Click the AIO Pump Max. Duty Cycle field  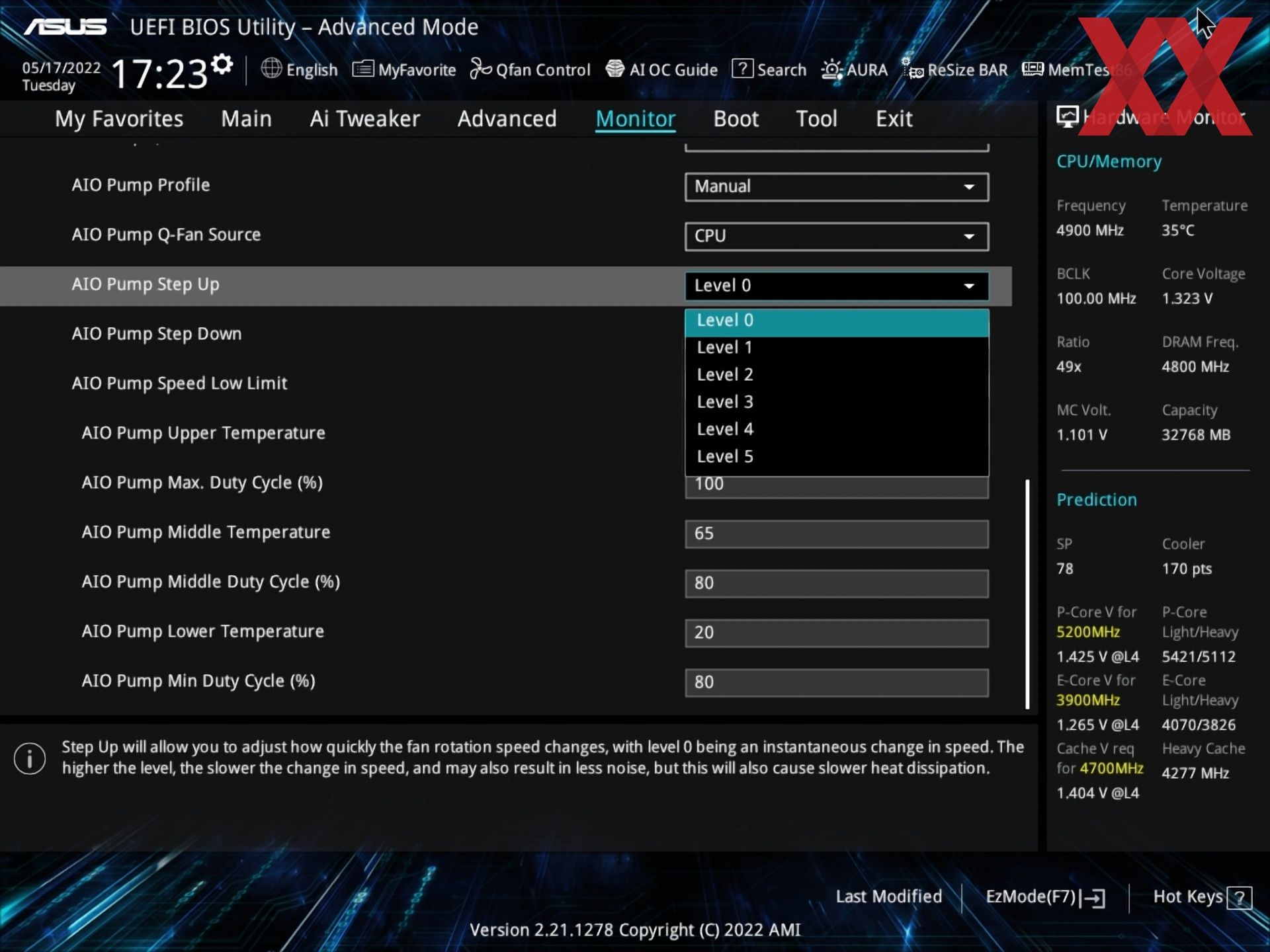click(837, 487)
